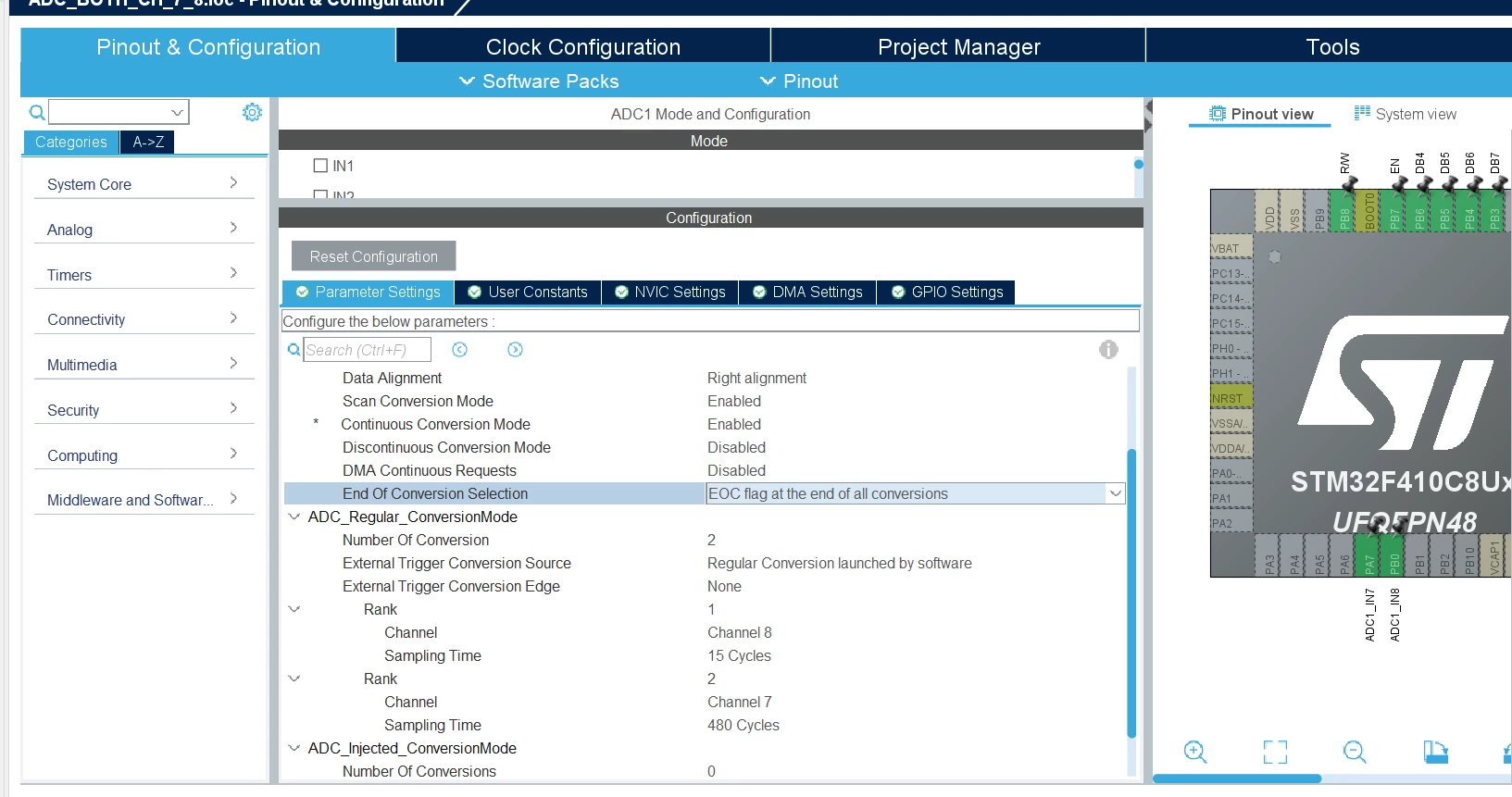Switch to Project Manager tab

tap(958, 46)
